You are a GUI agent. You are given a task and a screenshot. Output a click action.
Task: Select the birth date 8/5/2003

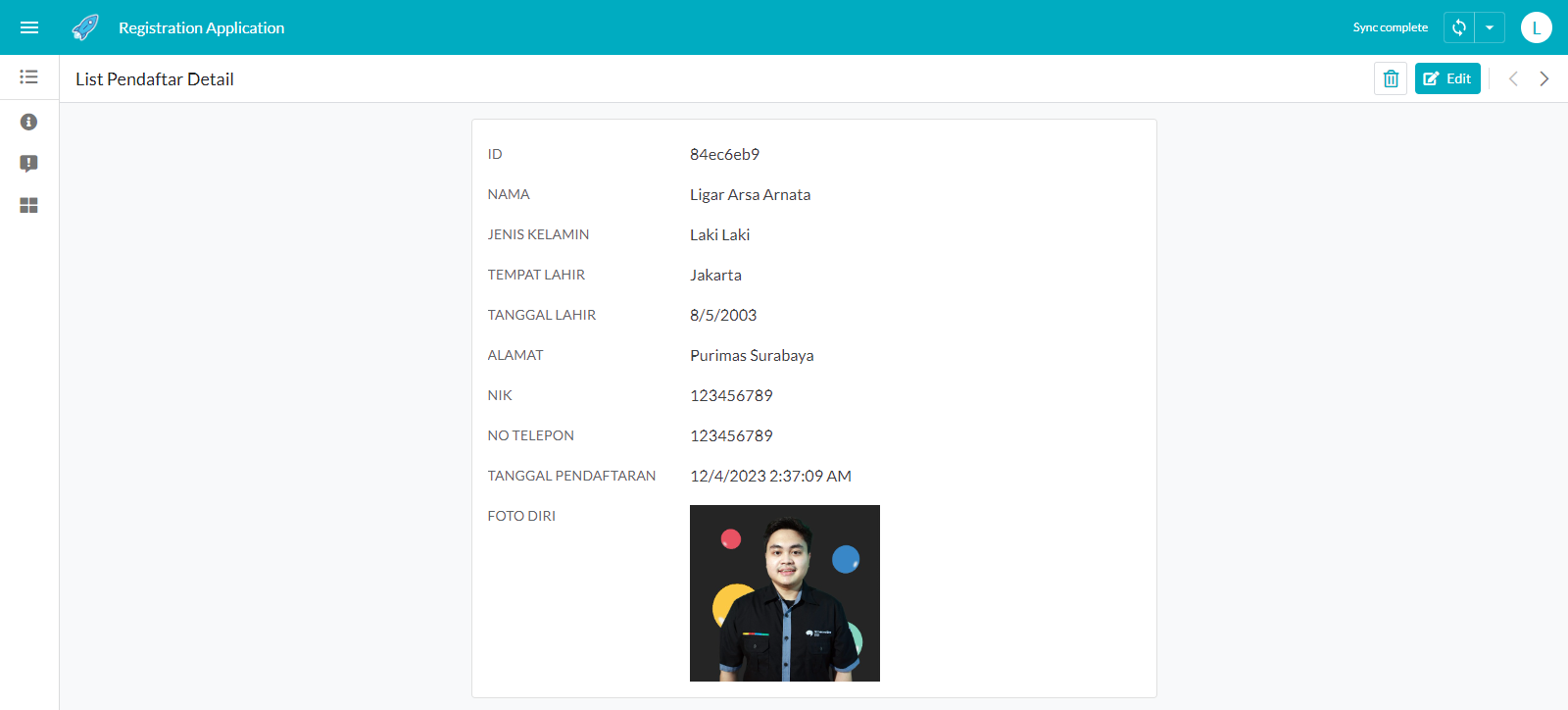[723, 315]
